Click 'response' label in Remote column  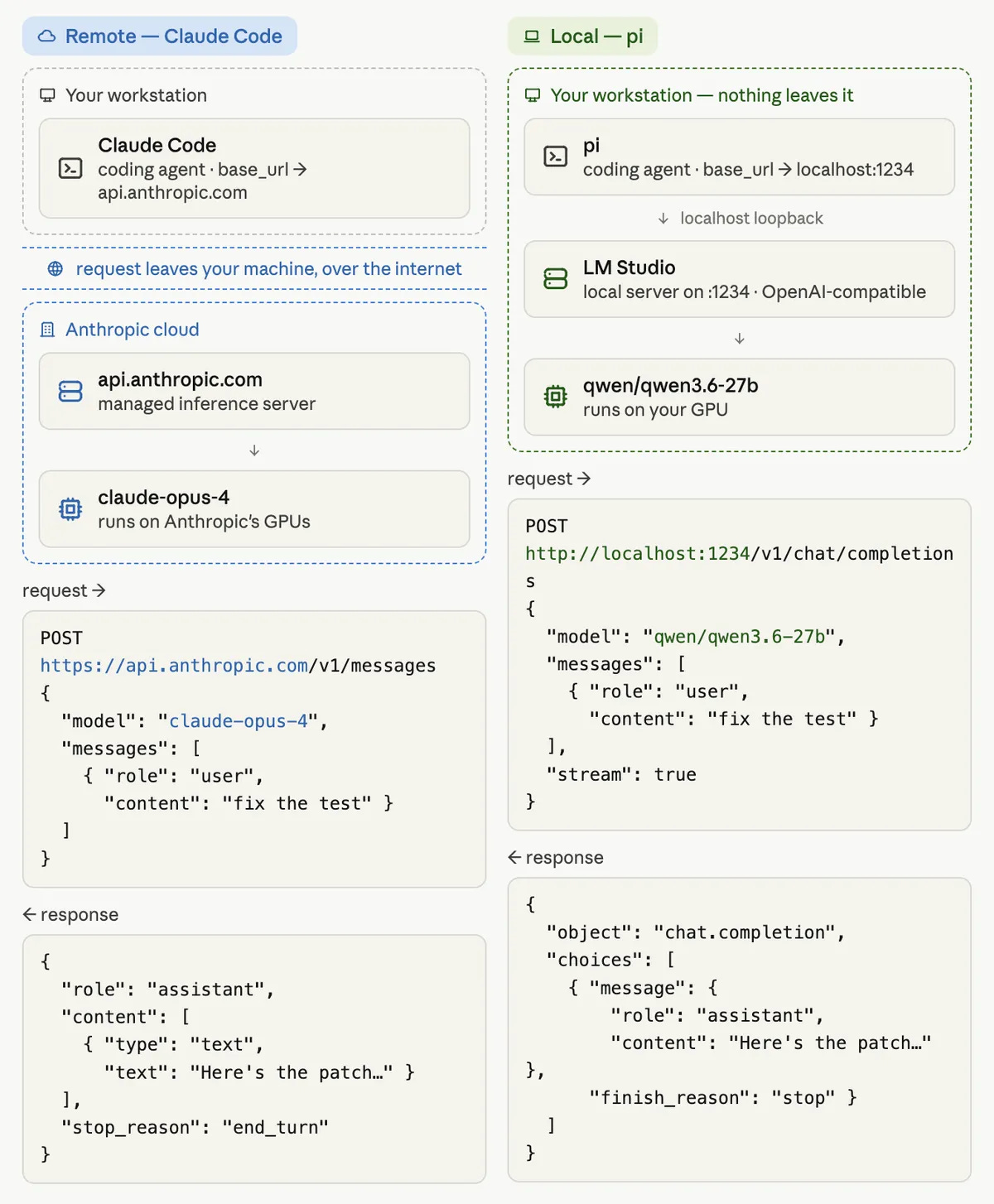pyautogui.click(x=70, y=914)
